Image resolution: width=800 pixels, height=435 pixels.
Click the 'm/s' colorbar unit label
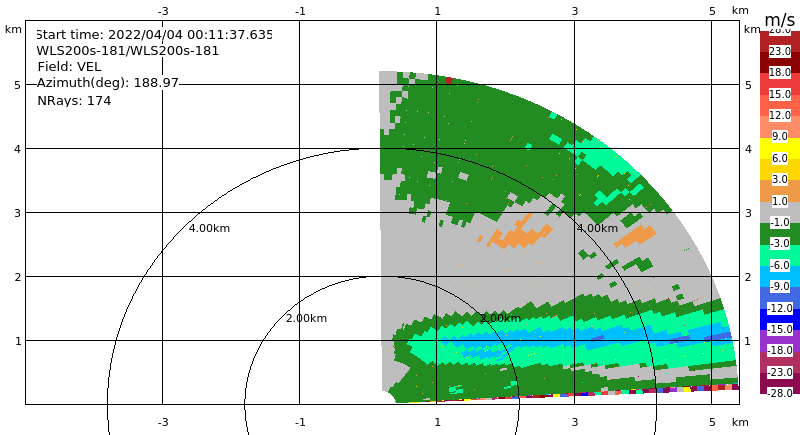click(780, 20)
